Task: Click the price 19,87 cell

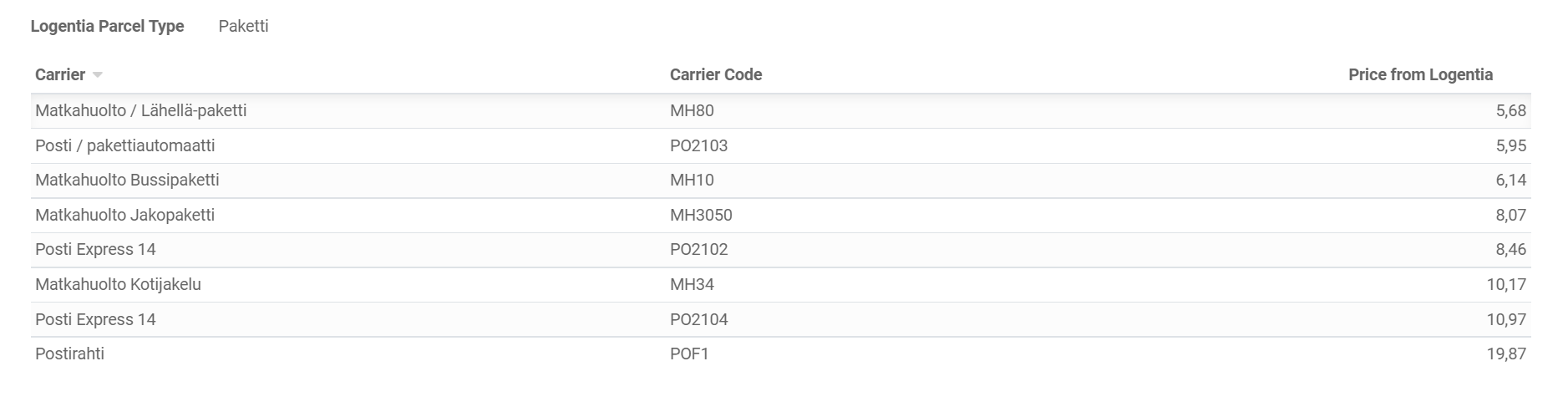Action: click(x=1506, y=354)
